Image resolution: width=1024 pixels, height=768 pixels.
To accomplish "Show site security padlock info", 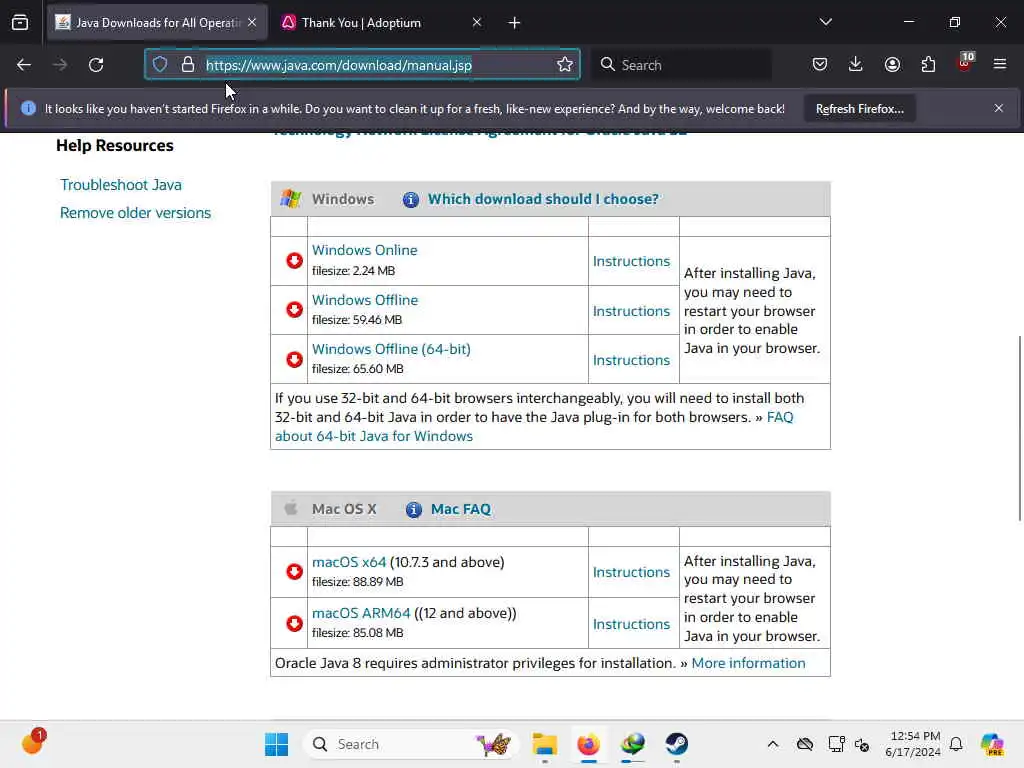I will coord(188,65).
